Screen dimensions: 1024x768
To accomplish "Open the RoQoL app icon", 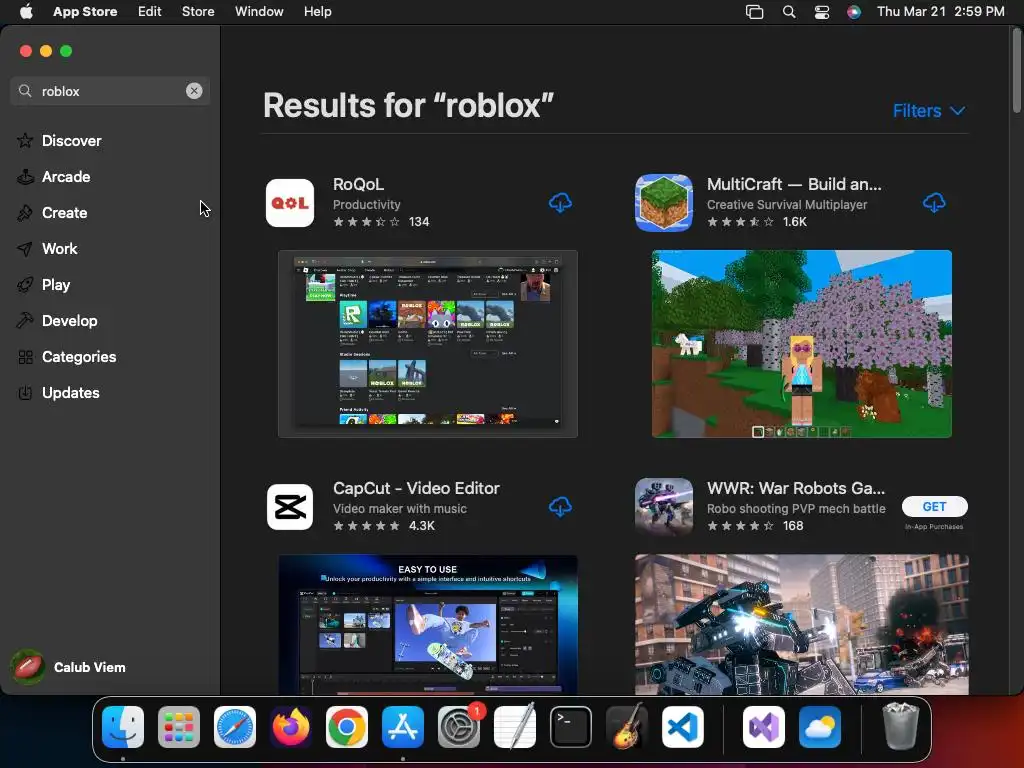I will 290,203.
